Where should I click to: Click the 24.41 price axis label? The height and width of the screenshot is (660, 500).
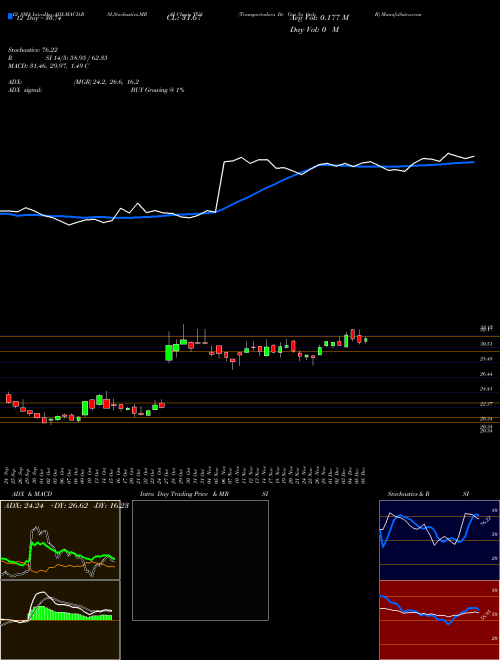point(486,389)
